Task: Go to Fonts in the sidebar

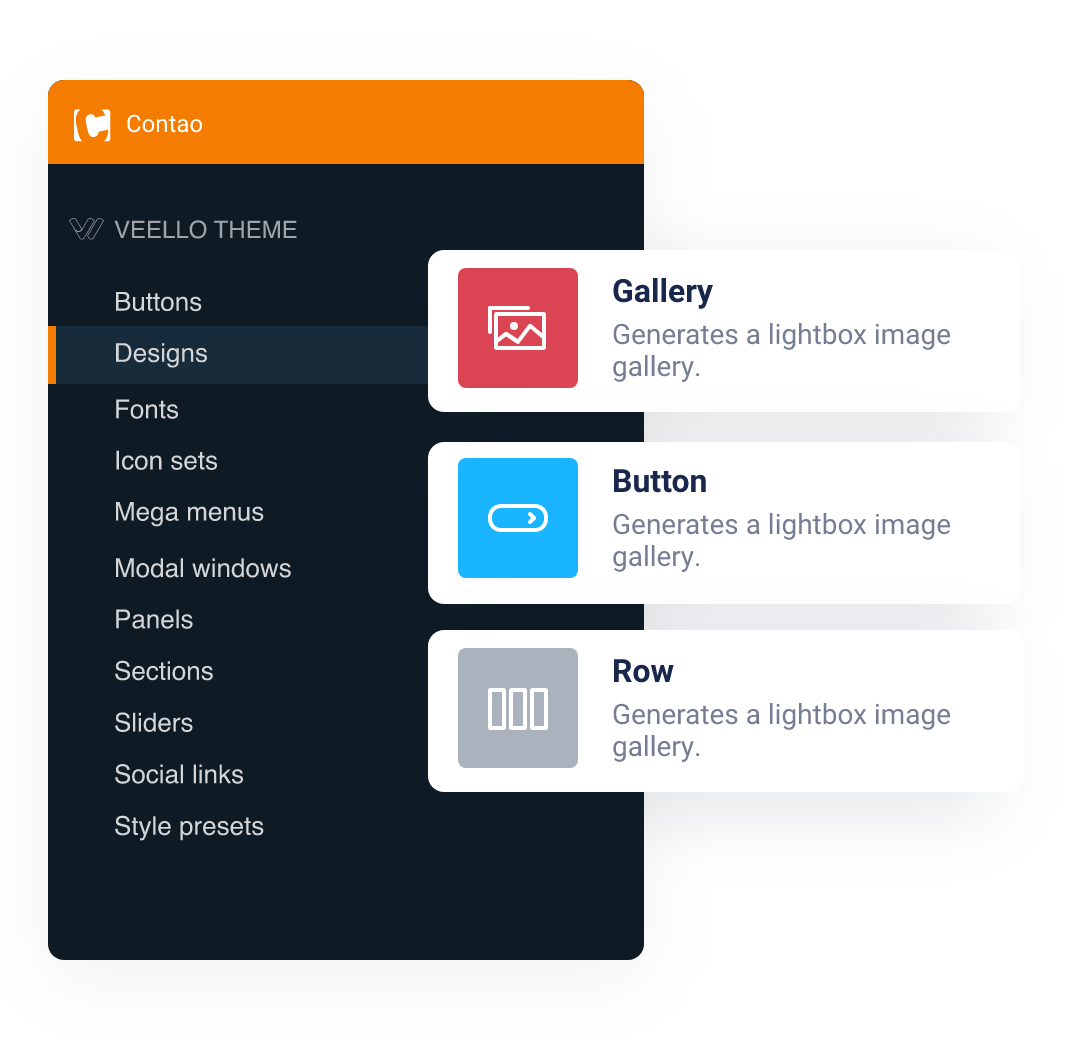Action: [x=146, y=410]
